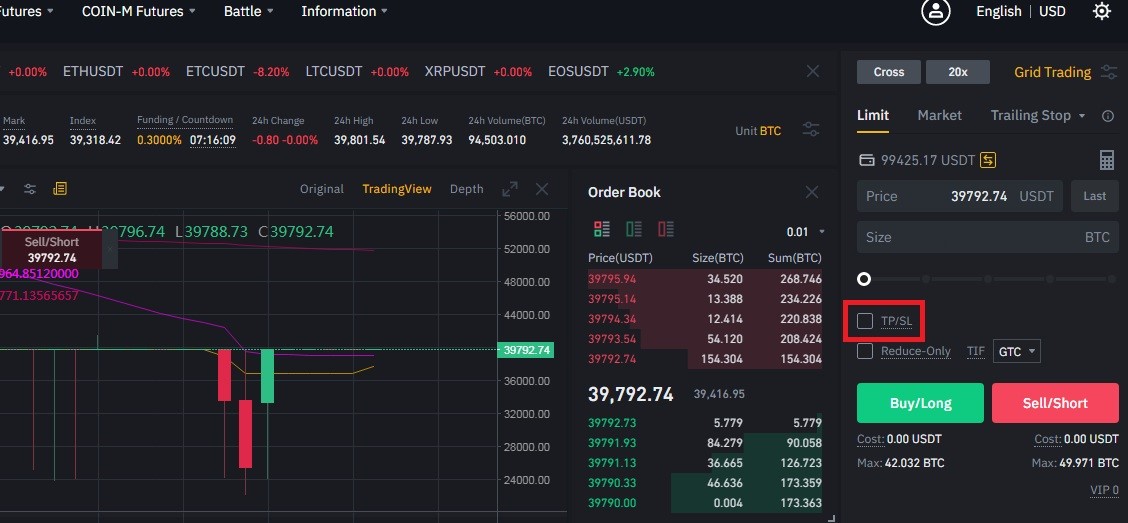
Task: Click the Unit BTC selector
Action: (758, 131)
